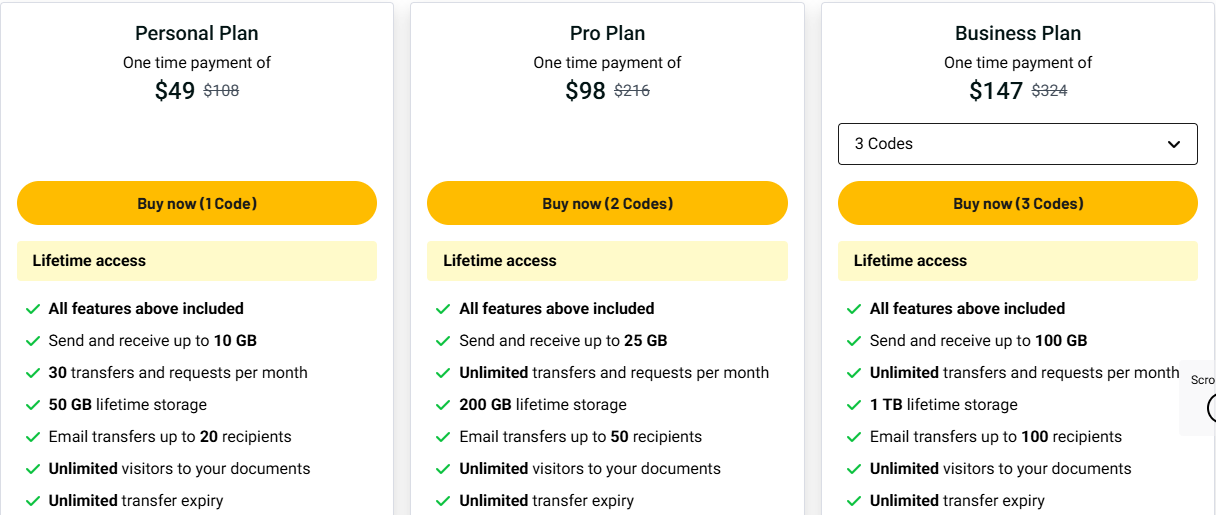1216x515 pixels.
Task: Click the dropdown chevron arrow in Business Plan
Action: pos(1174,144)
